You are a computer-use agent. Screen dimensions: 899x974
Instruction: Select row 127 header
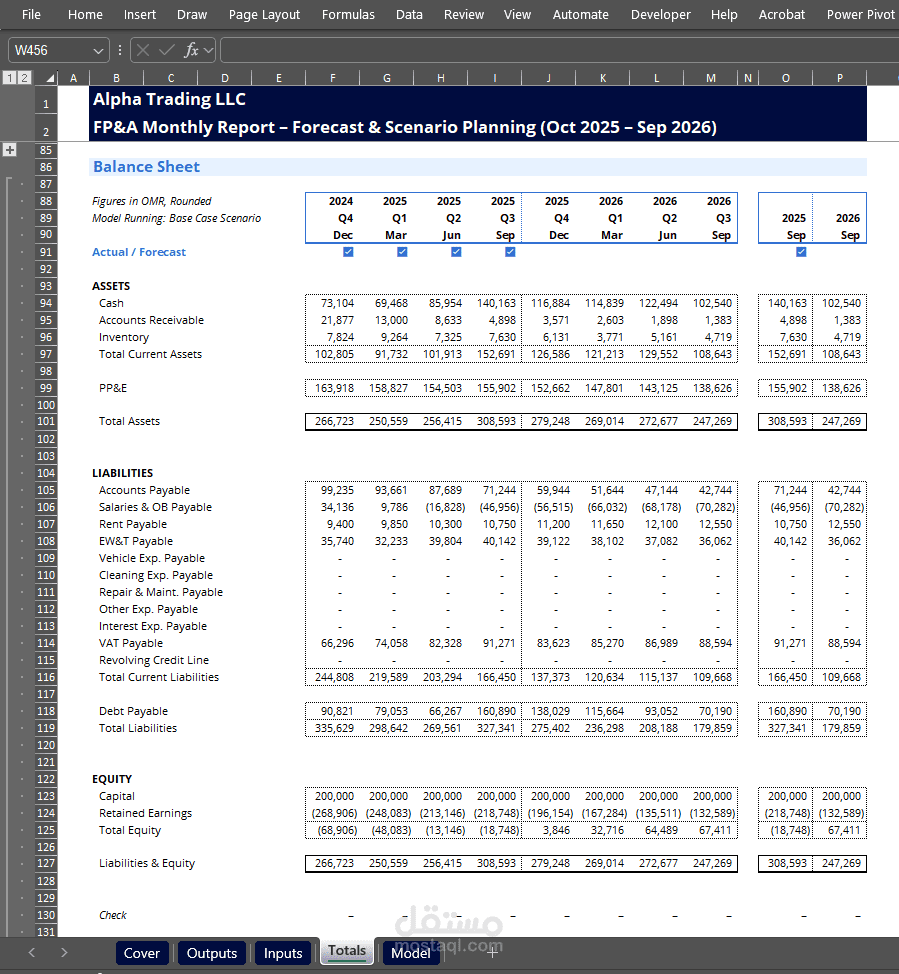[x=46, y=863]
